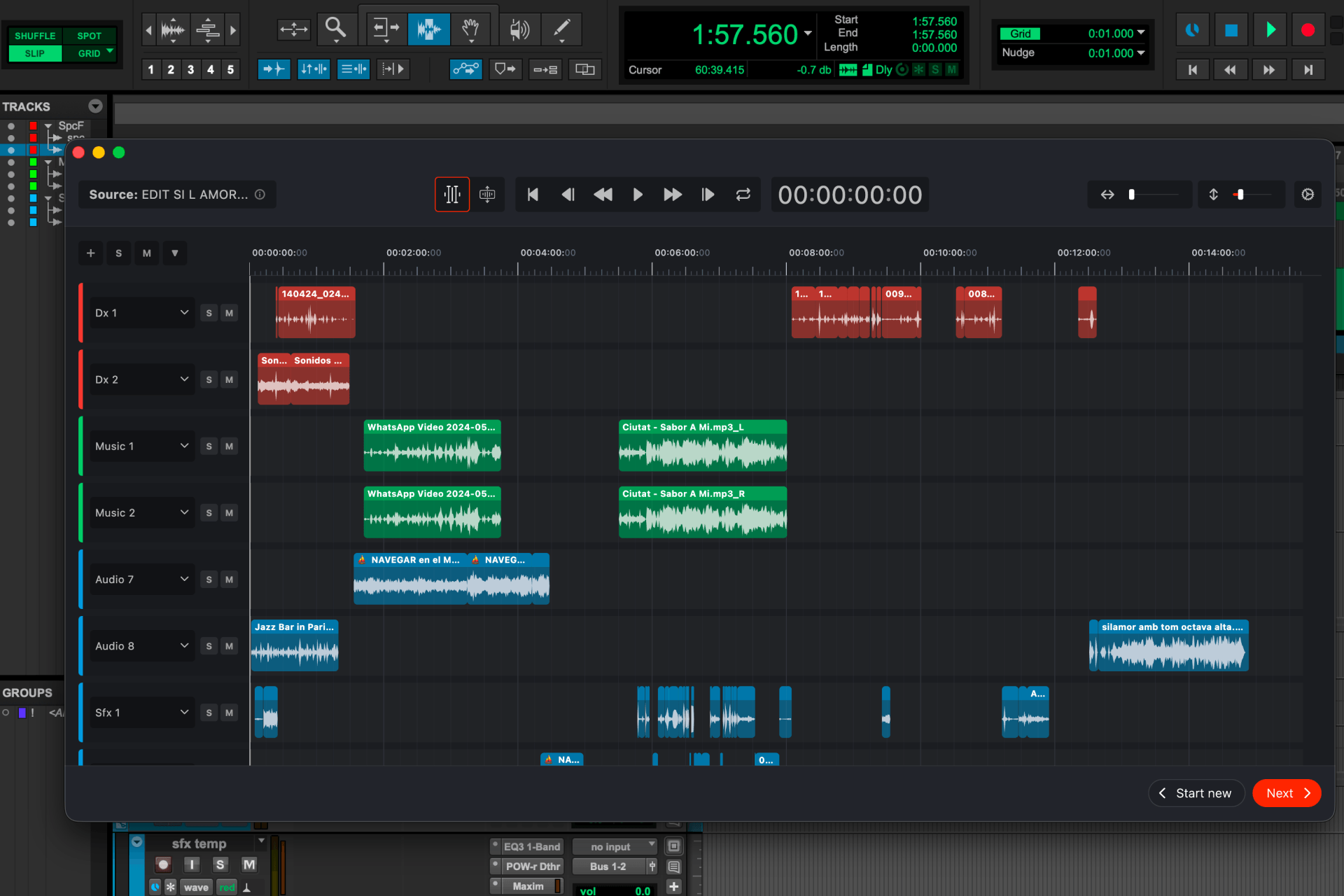This screenshot has width=1344, height=896.
Task: Enable loop playback in the floating editor
Action: tap(743, 195)
